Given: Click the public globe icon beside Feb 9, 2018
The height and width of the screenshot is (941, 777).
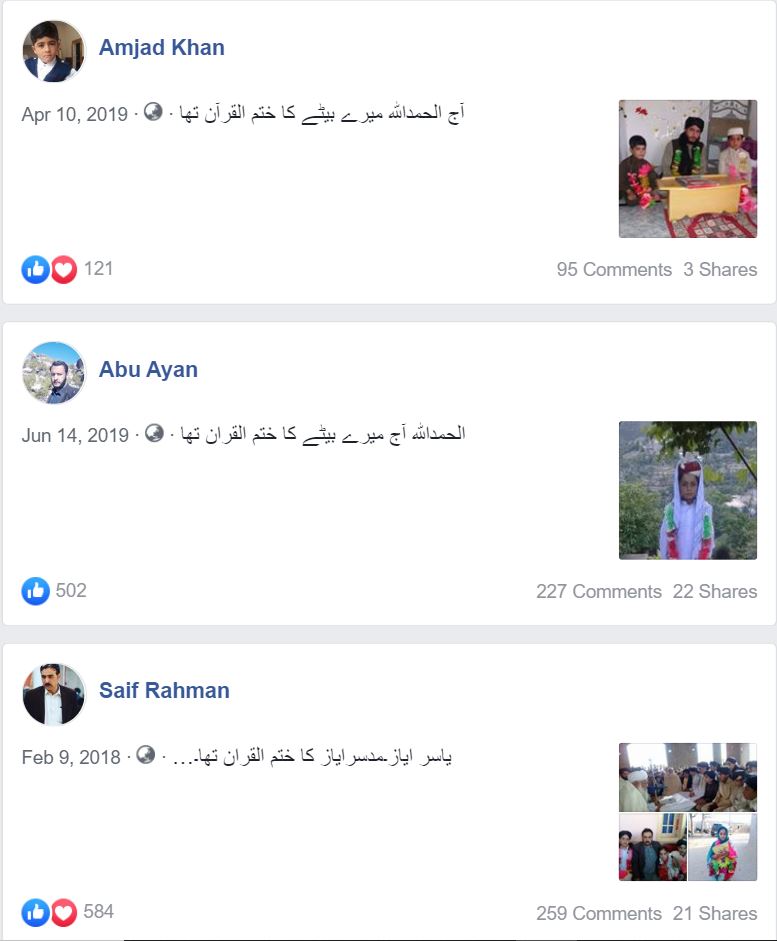Looking at the screenshot, I should click(146, 754).
